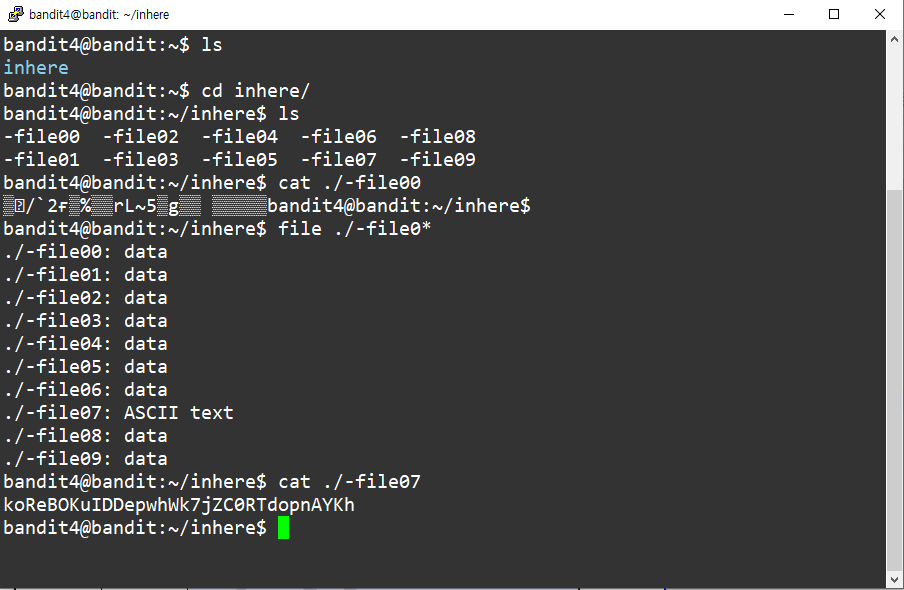Click the blue inhere directory name
904x590 pixels.
pyautogui.click(x=36, y=67)
